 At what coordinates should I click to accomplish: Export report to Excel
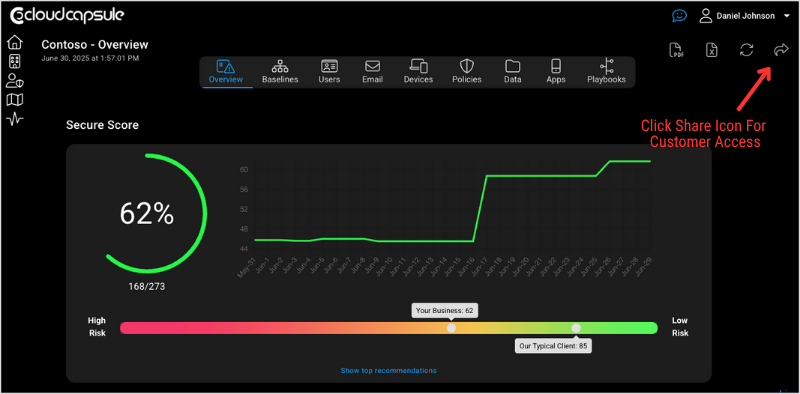[x=712, y=50]
